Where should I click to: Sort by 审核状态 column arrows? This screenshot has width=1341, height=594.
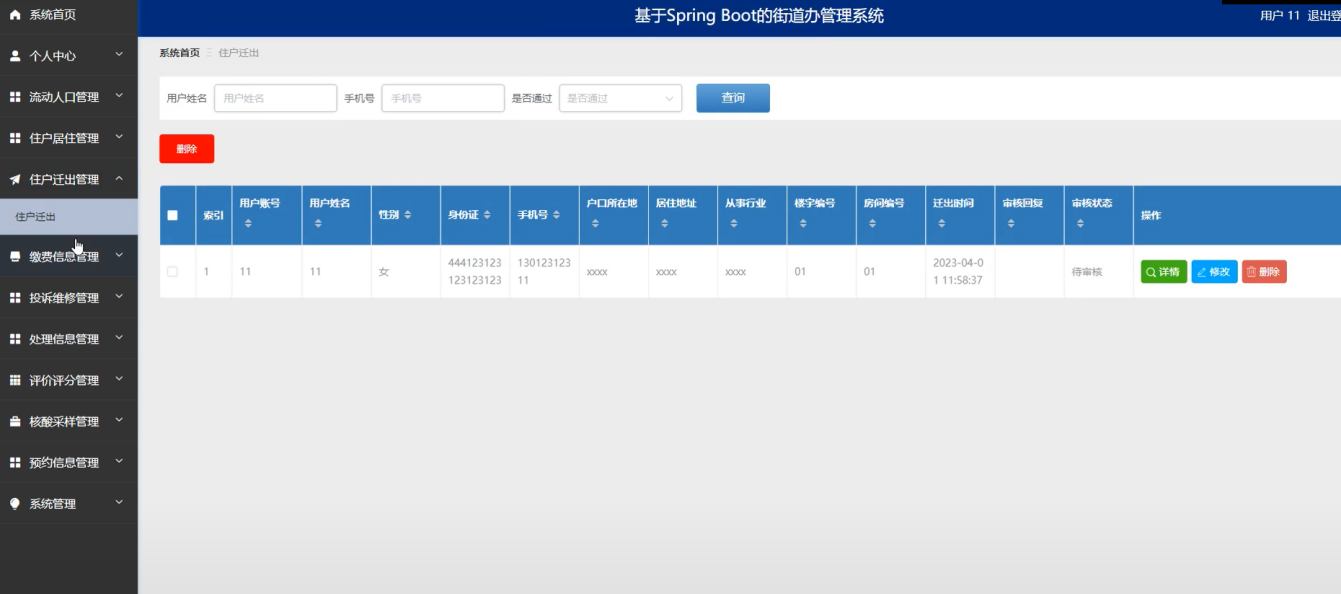(x=1081, y=224)
